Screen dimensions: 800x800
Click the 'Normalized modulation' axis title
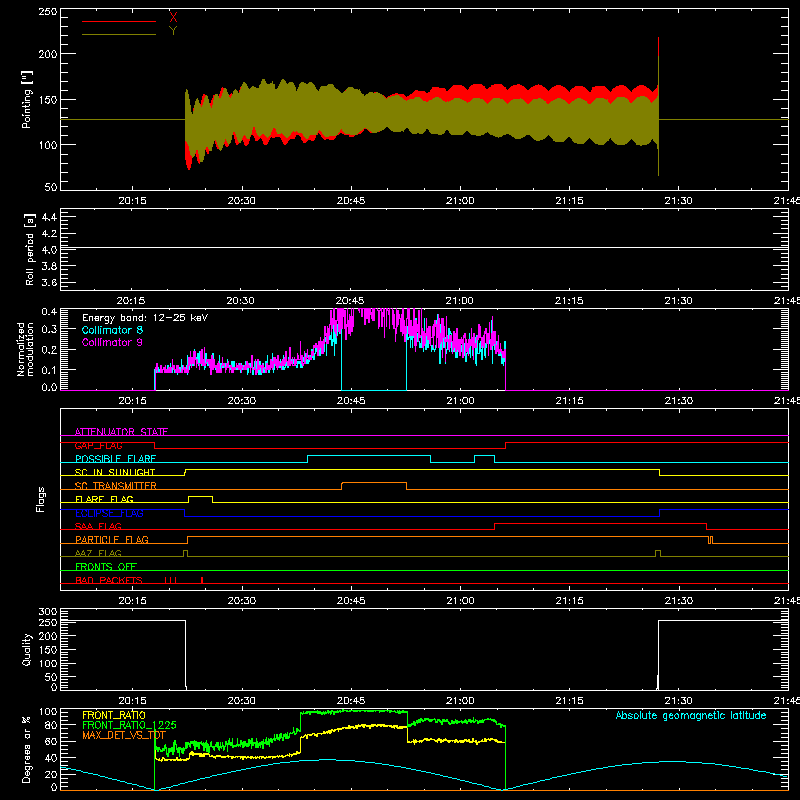point(25,349)
